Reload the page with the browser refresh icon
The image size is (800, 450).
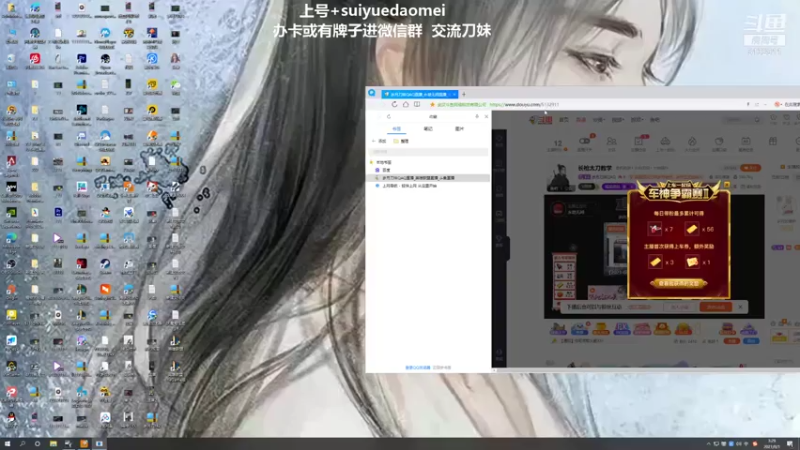[394, 104]
